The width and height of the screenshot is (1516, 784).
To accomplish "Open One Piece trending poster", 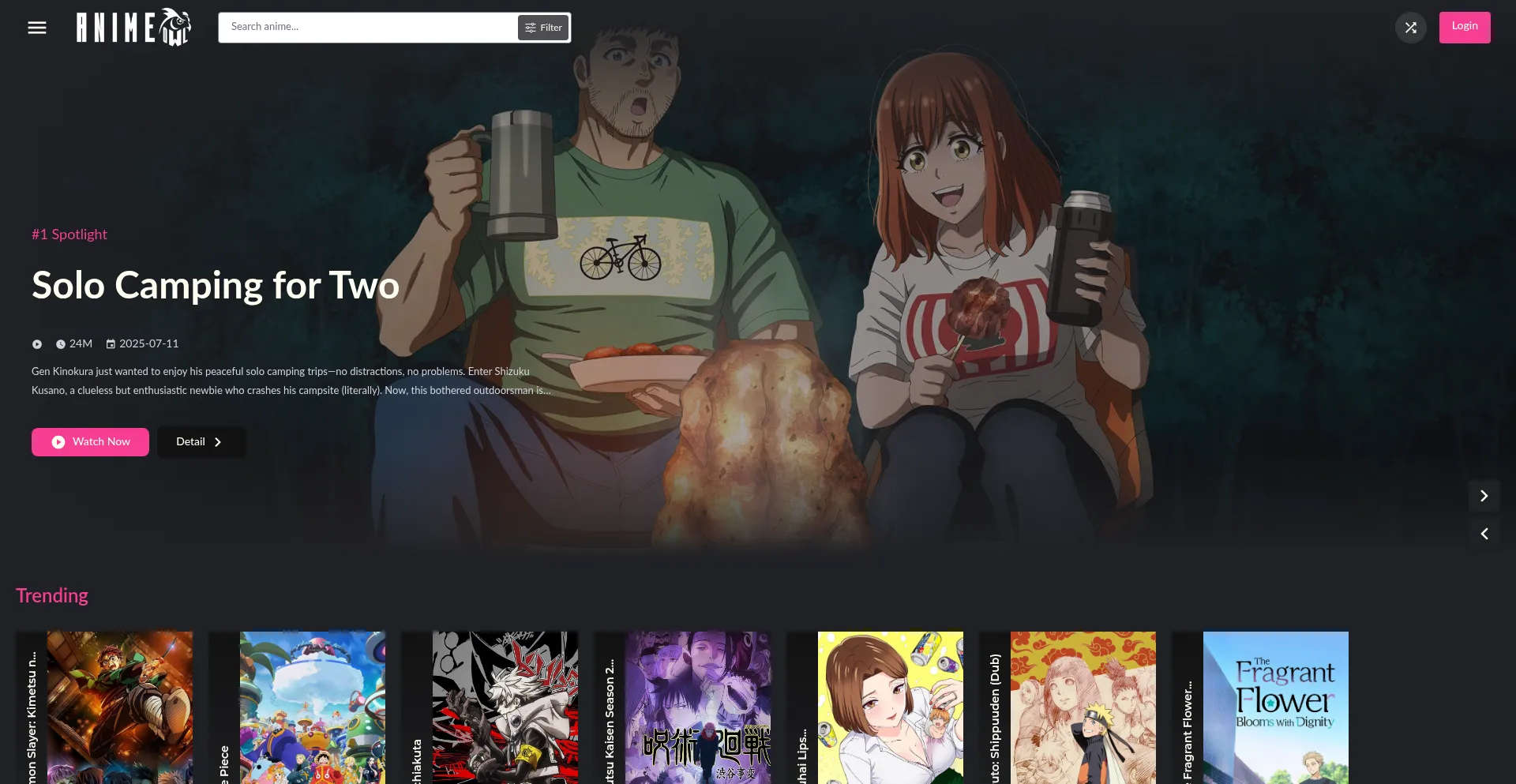I will pos(312,707).
